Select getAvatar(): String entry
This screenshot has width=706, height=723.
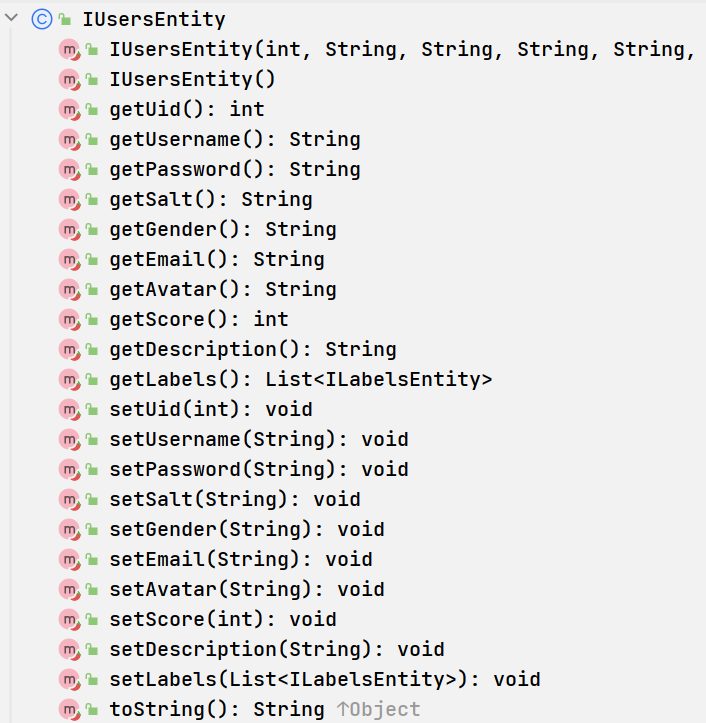point(222,289)
